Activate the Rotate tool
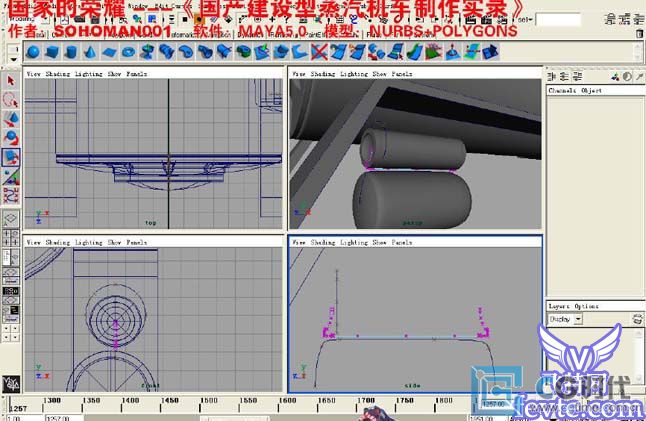This screenshot has width=646, height=421. coord(11,138)
